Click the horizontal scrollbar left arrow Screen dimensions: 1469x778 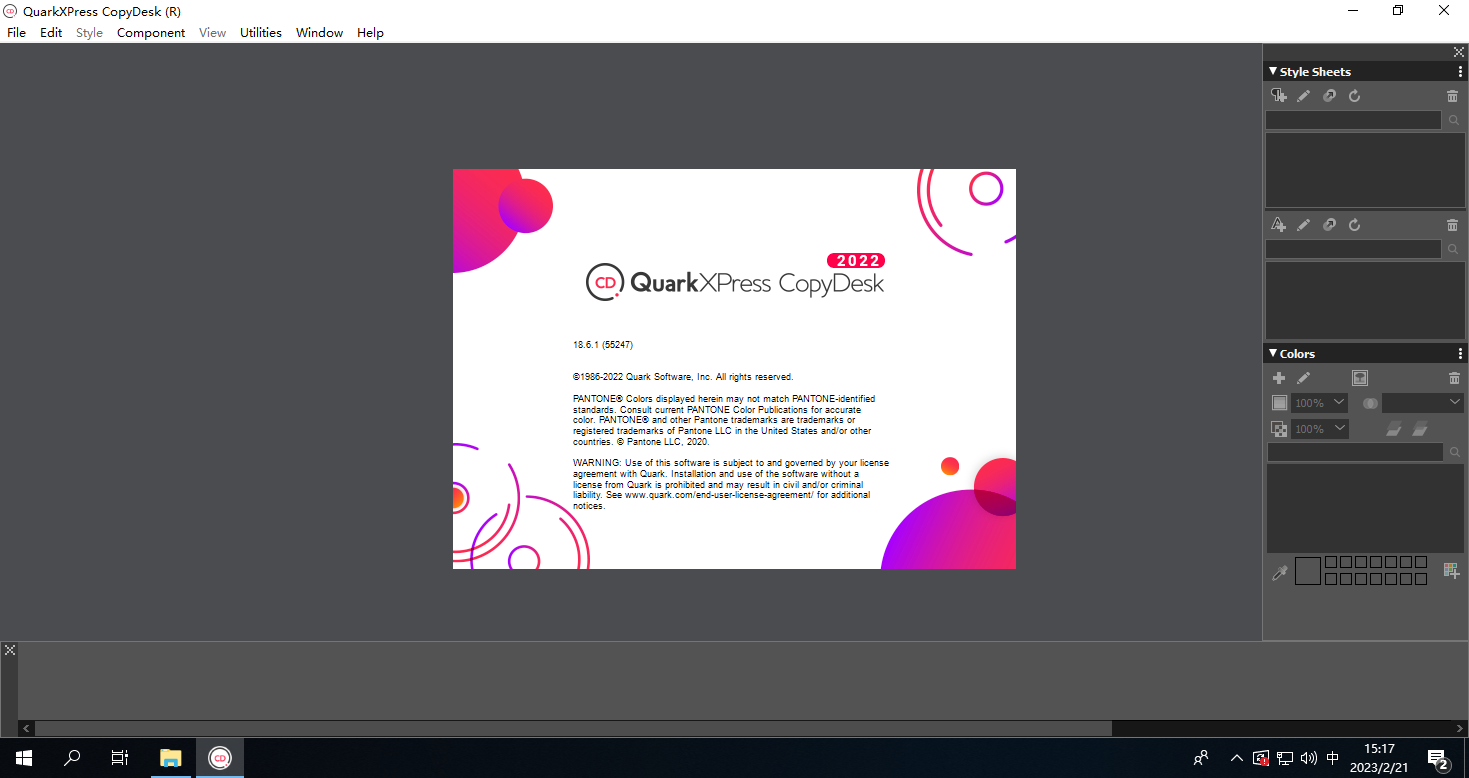(27, 729)
